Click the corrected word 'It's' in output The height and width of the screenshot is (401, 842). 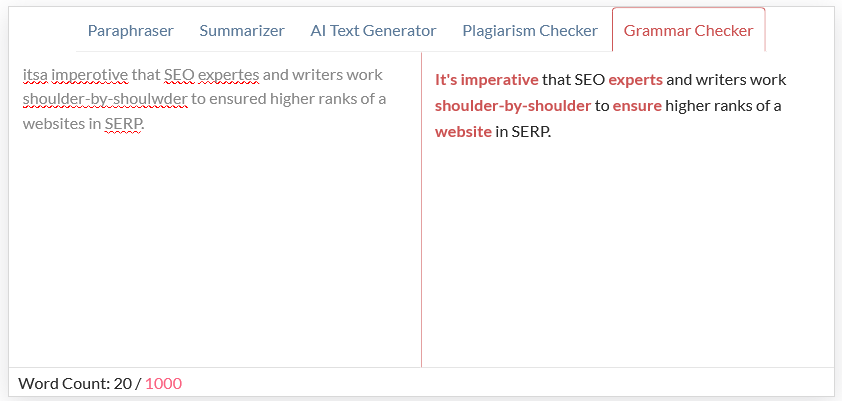446,80
